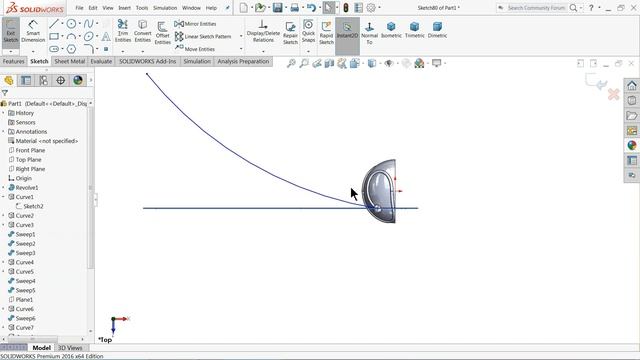Screen dimensions: 640x360
Task: Select the Line sketch tool
Action: tap(53, 24)
